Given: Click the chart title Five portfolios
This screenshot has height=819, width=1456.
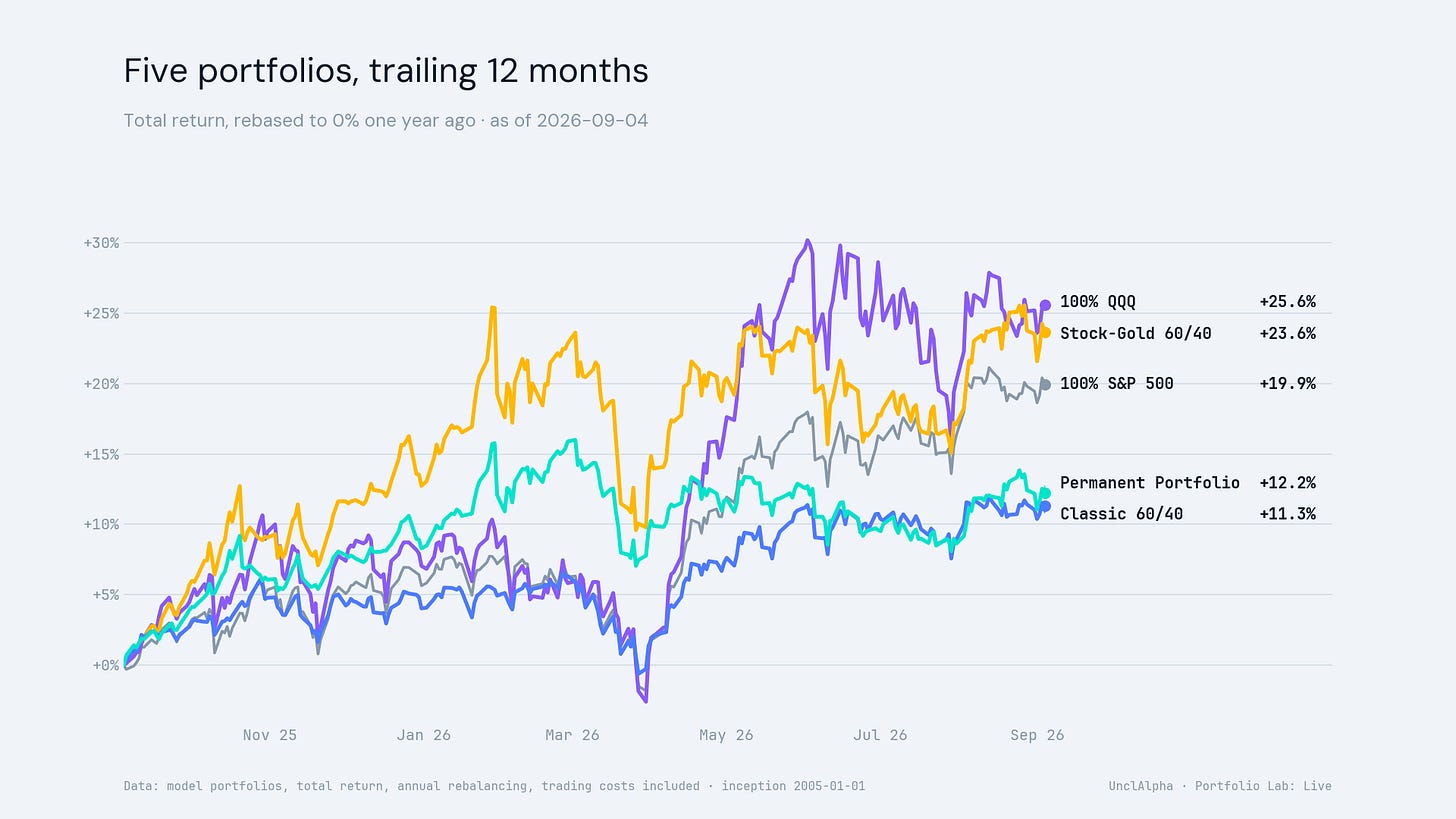Looking at the screenshot, I should tap(386, 71).
